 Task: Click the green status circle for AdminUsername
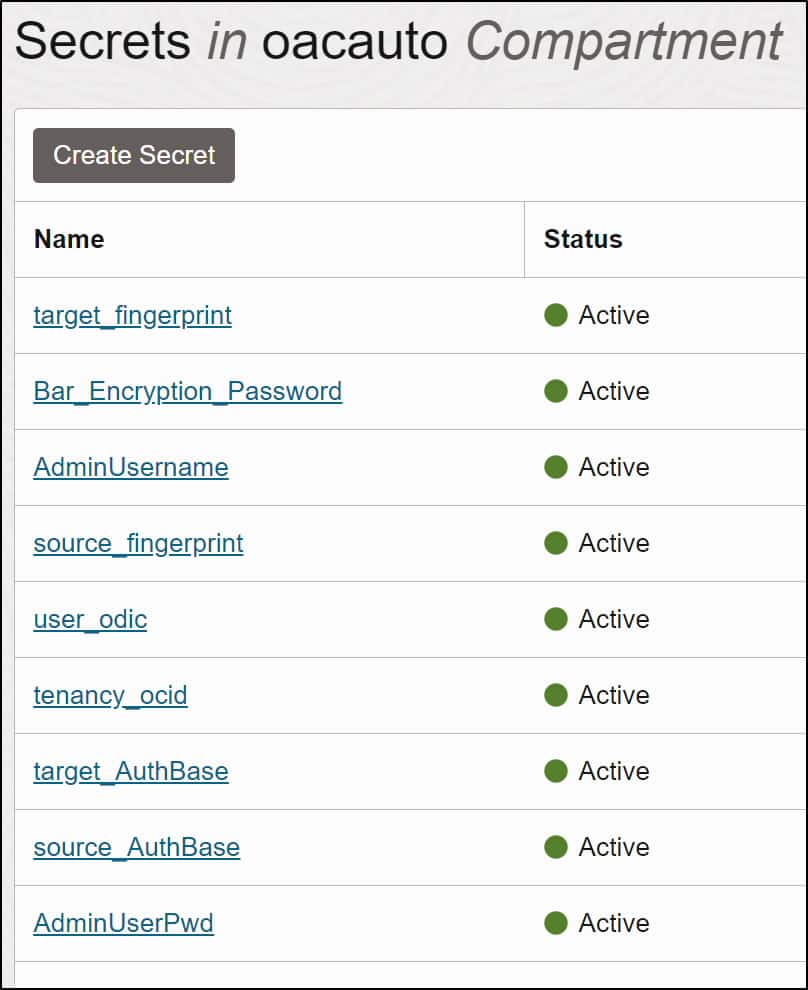(x=556, y=467)
